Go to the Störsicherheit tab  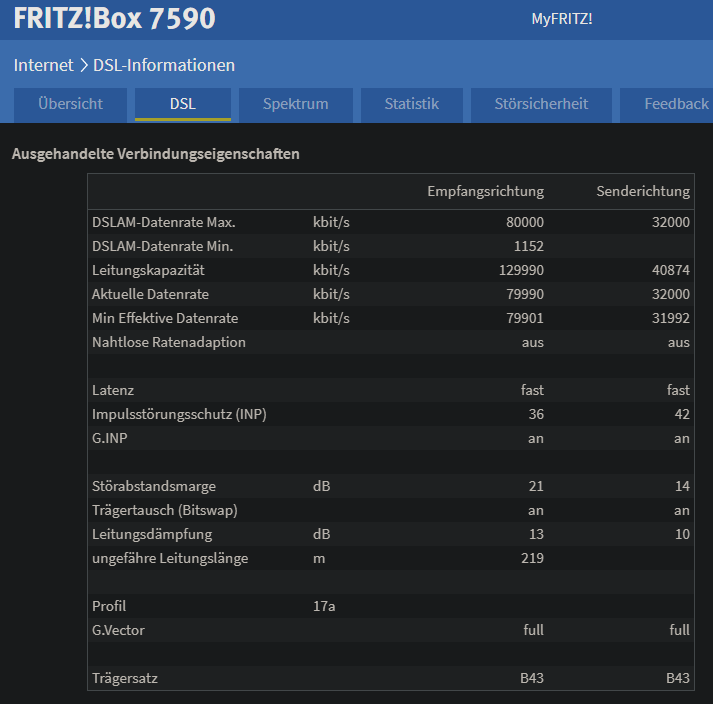click(541, 105)
